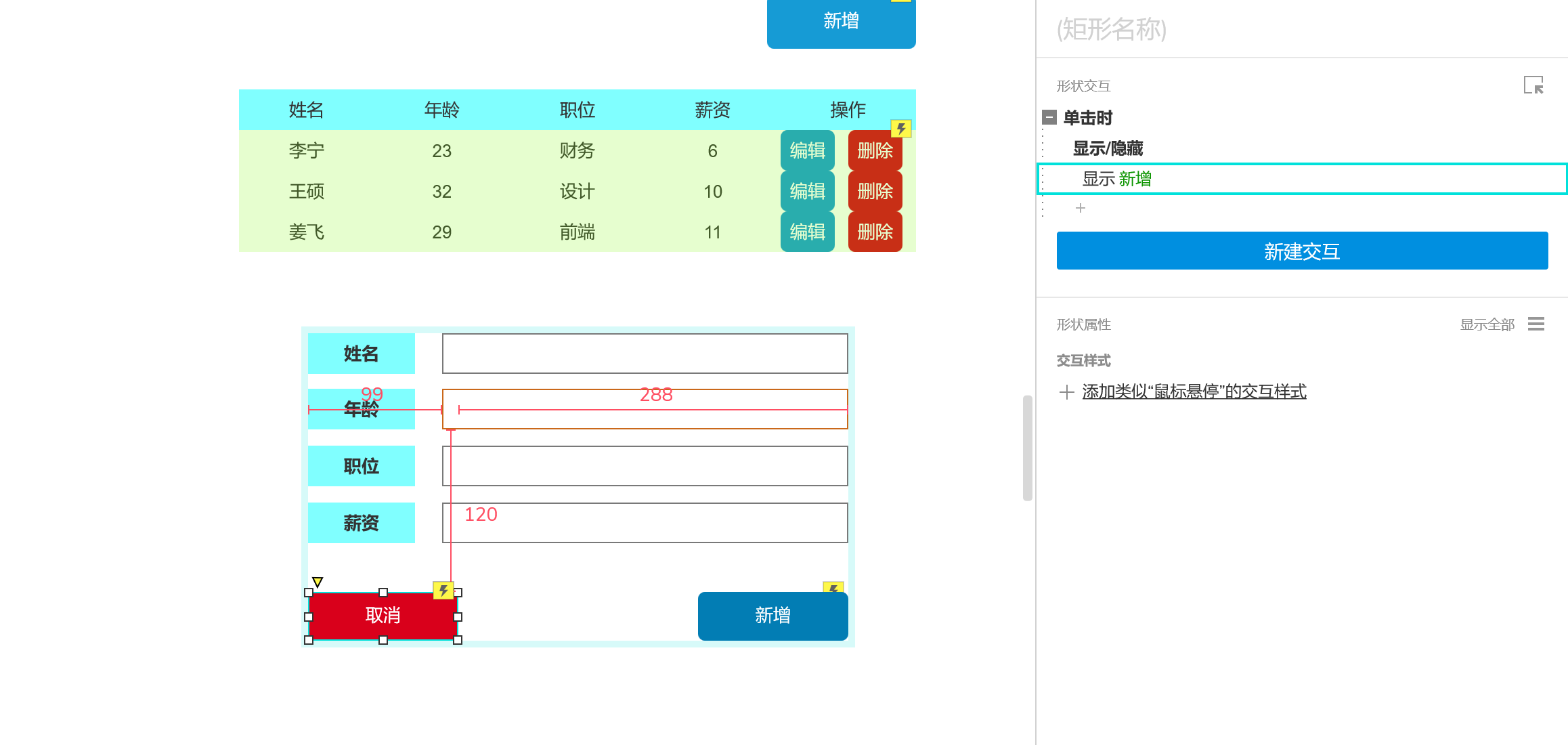Click the widget selector icon beside 形状交互
The width and height of the screenshot is (1568, 745).
coord(1533,85)
